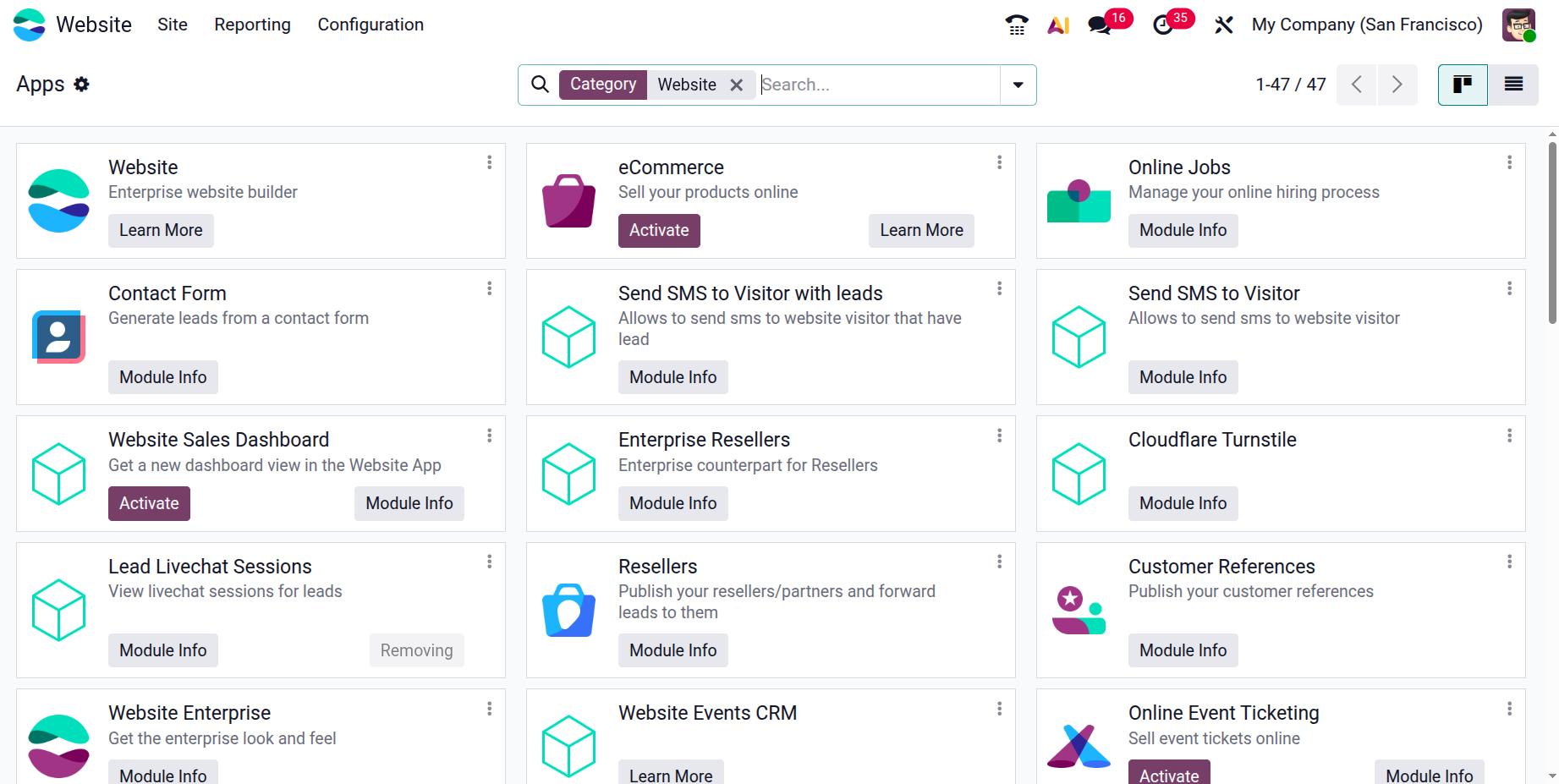Click the Apps settings gear icon
The width and height of the screenshot is (1559, 784).
tap(81, 84)
